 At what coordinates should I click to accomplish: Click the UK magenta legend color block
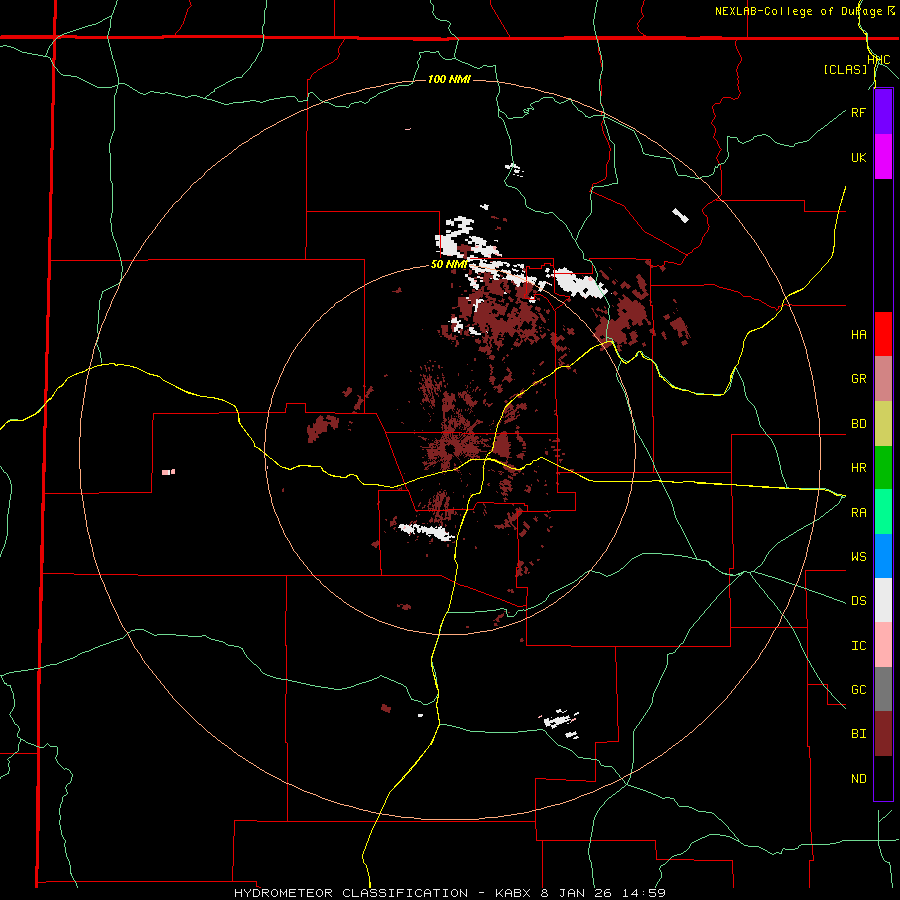point(883,157)
